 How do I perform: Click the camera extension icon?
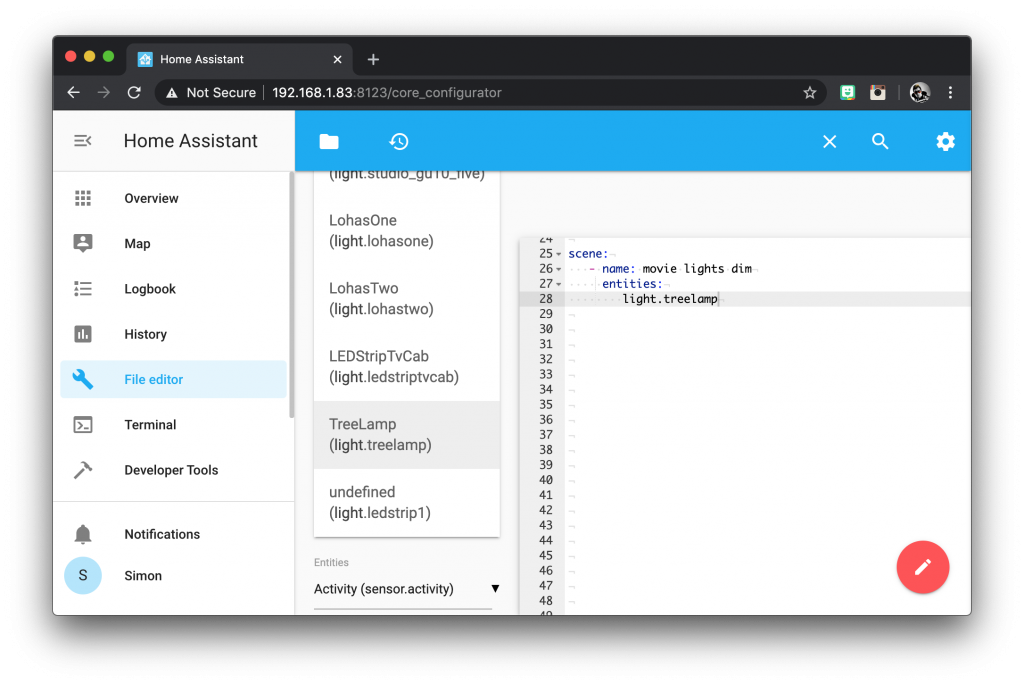pos(878,93)
